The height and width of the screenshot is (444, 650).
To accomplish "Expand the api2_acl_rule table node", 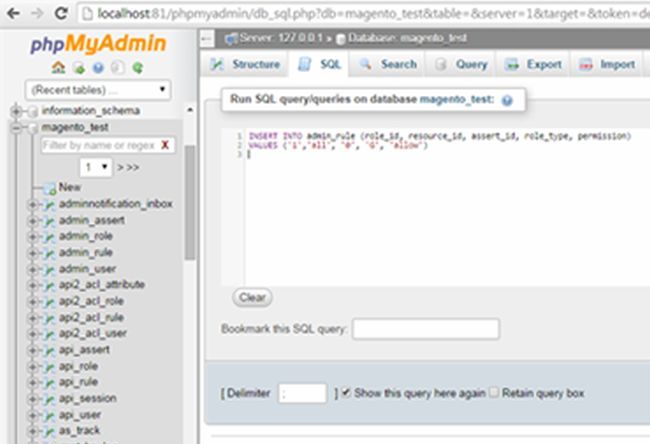I will coord(32,318).
